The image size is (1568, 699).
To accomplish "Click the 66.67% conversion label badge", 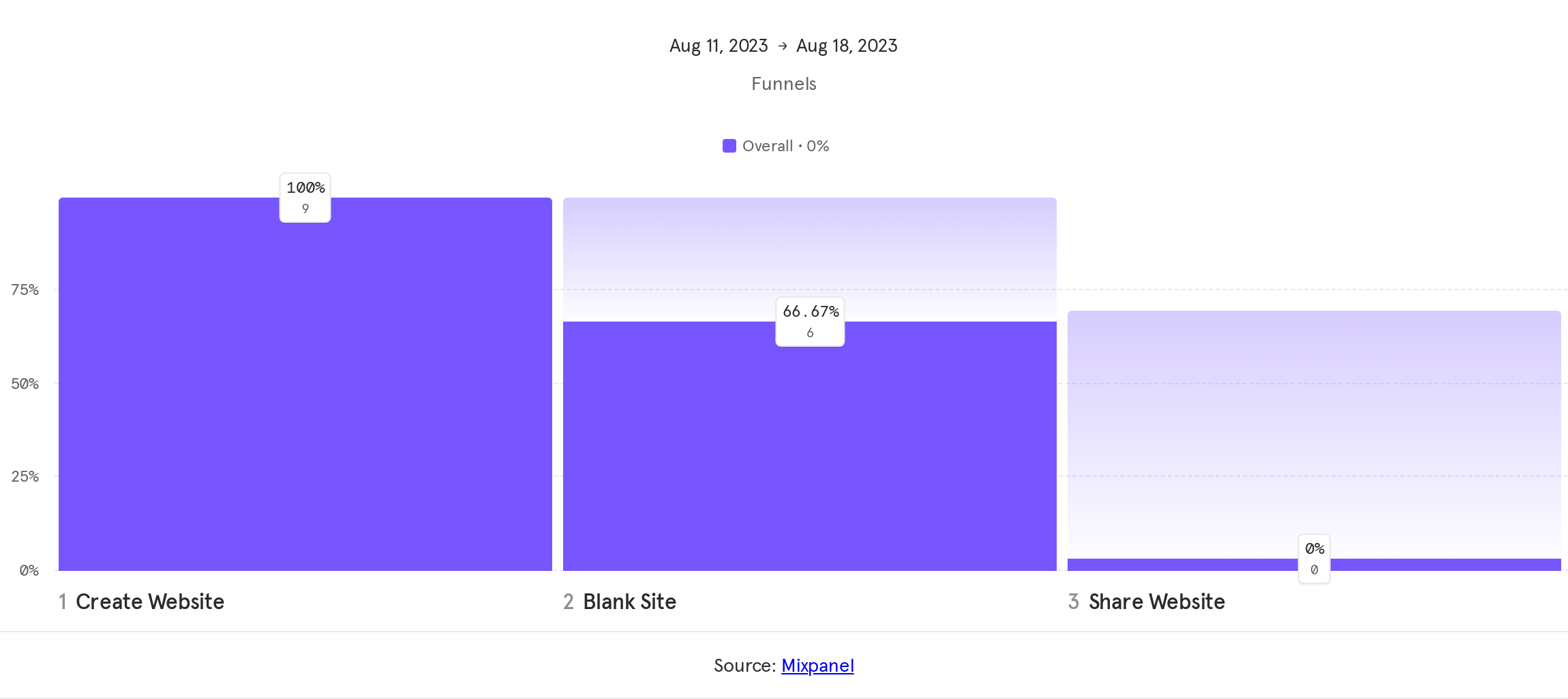I will (810, 322).
